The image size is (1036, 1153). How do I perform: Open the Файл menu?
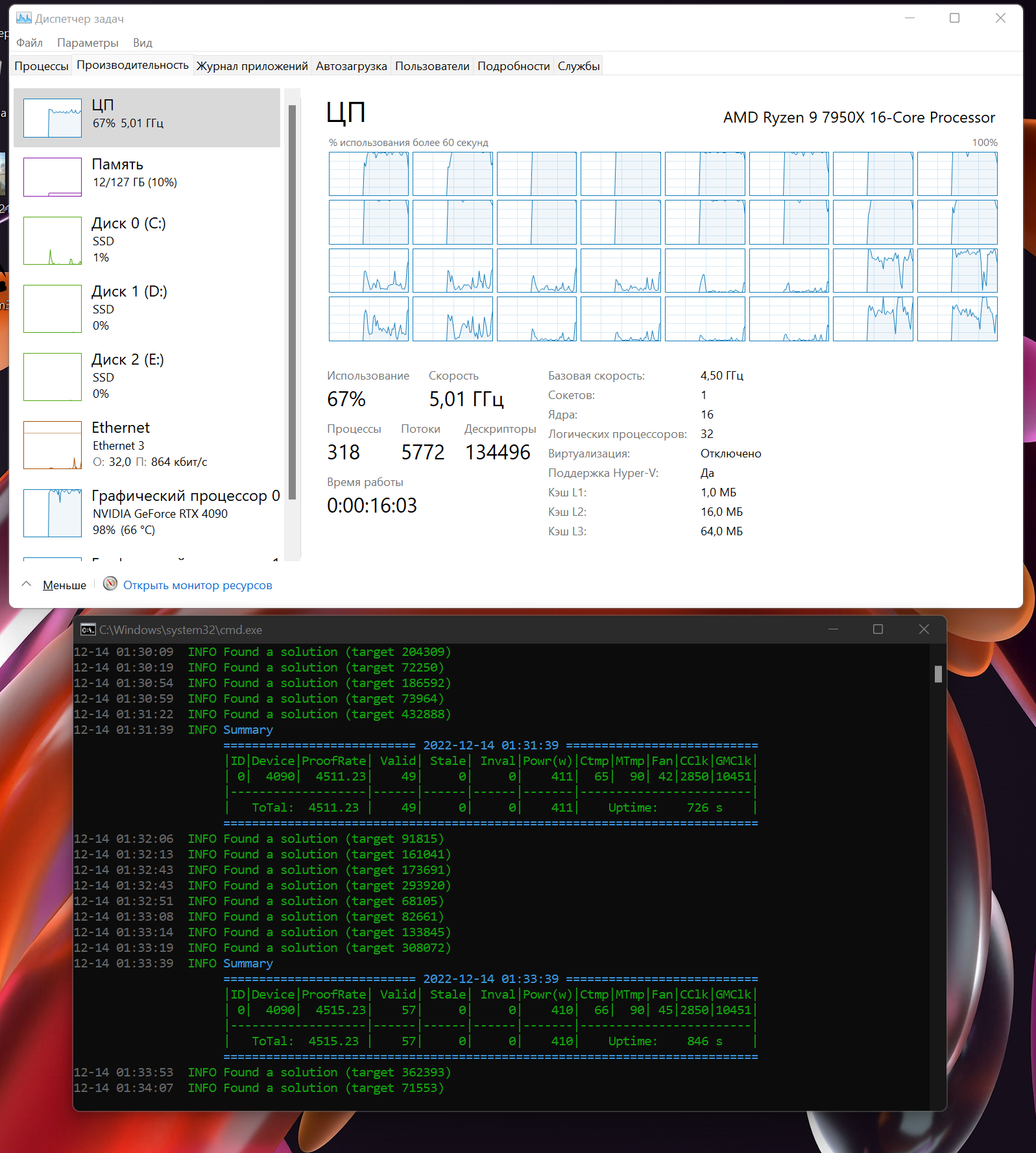pyautogui.click(x=29, y=43)
